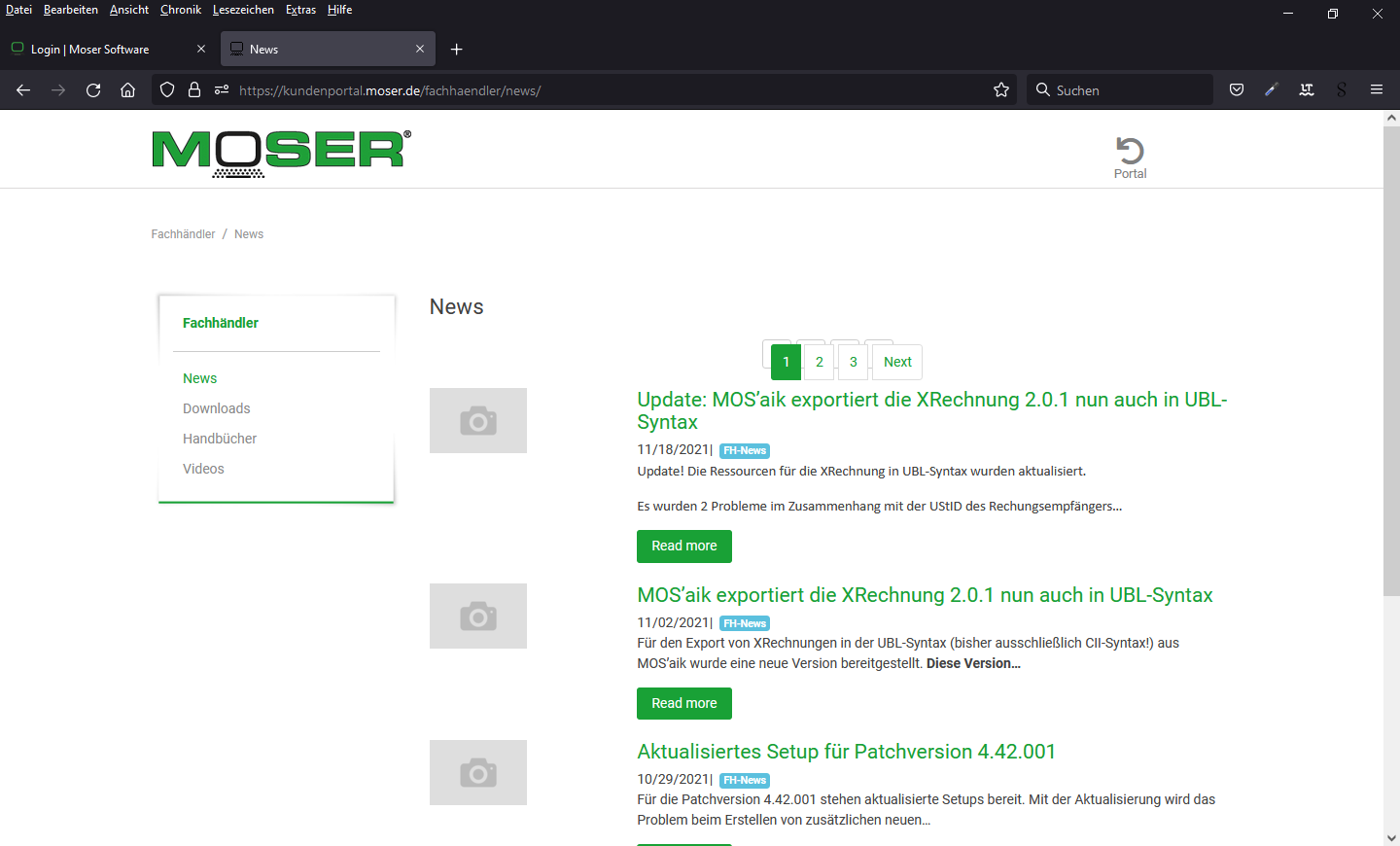The image size is (1400, 846).
Task: Click the page vertical scrollbar thumb
Action: [1391, 361]
